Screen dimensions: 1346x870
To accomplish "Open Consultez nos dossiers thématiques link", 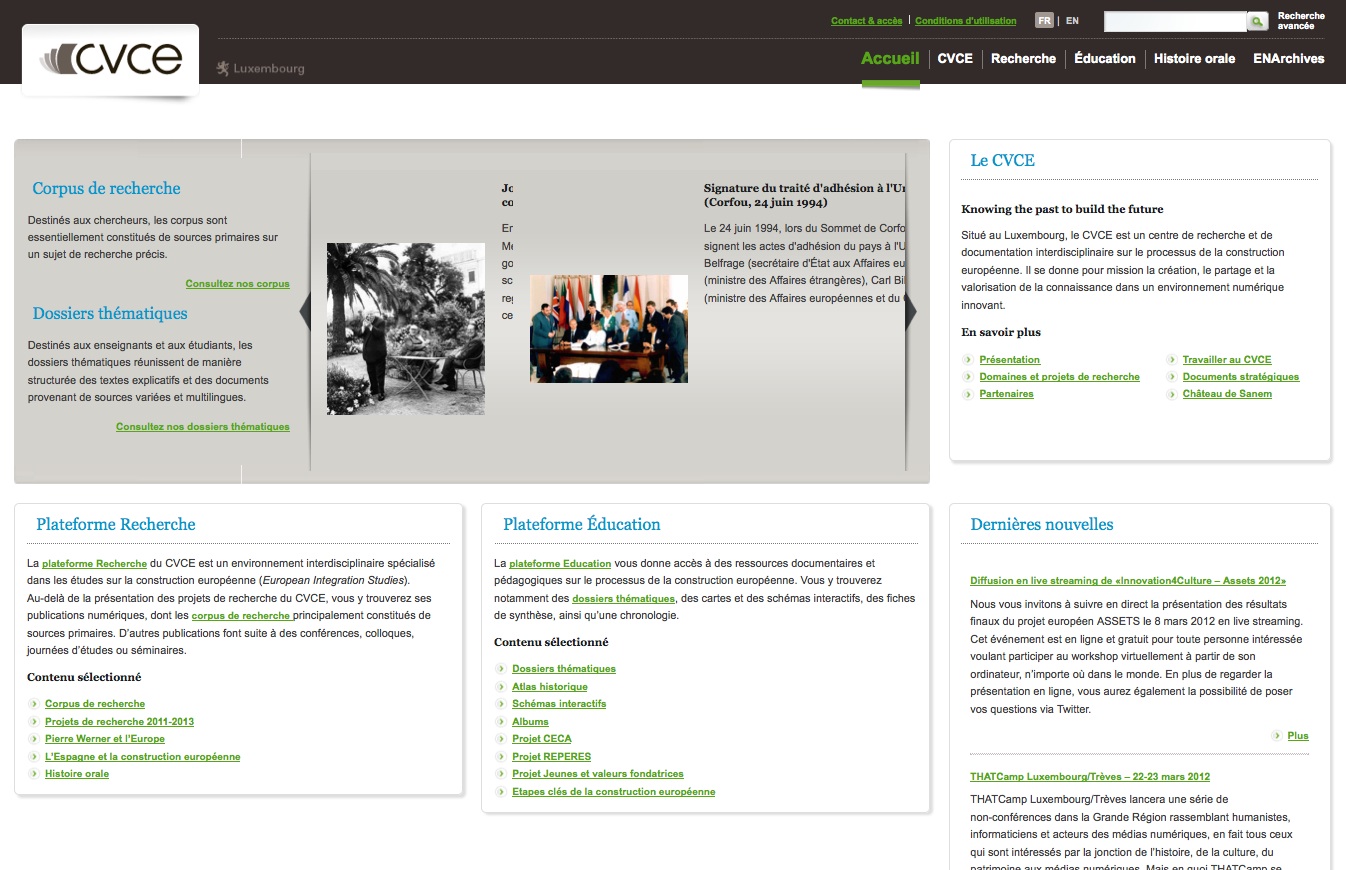I will [202, 427].
